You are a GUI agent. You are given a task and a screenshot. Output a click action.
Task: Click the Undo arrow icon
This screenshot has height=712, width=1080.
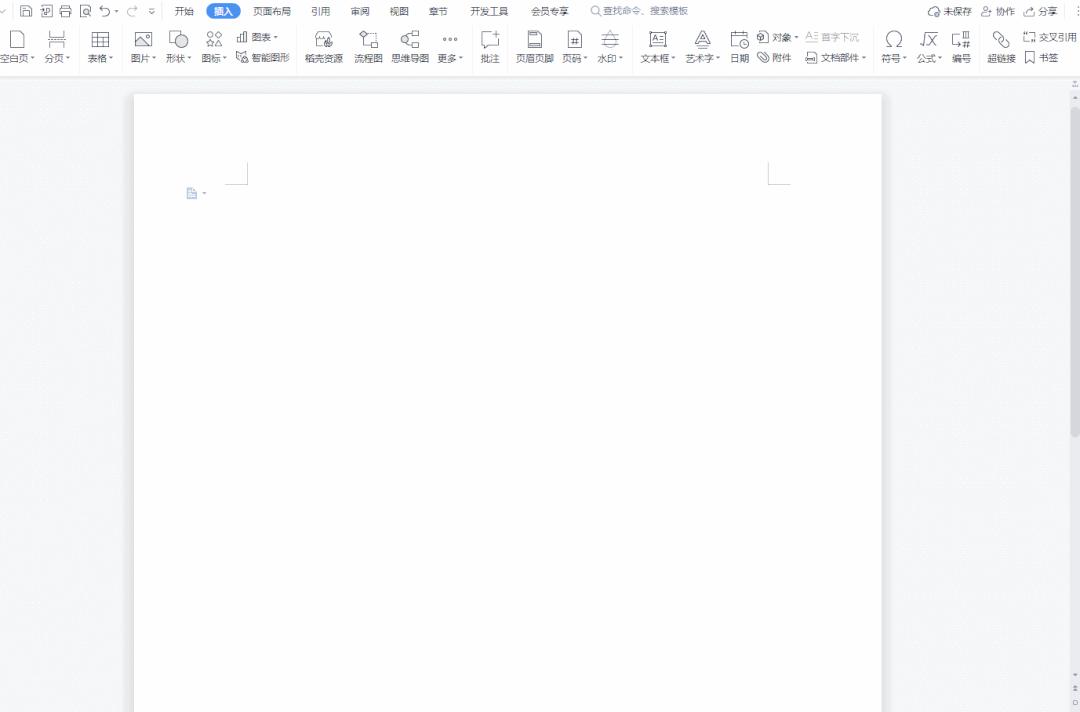click(x=105, y=11)
